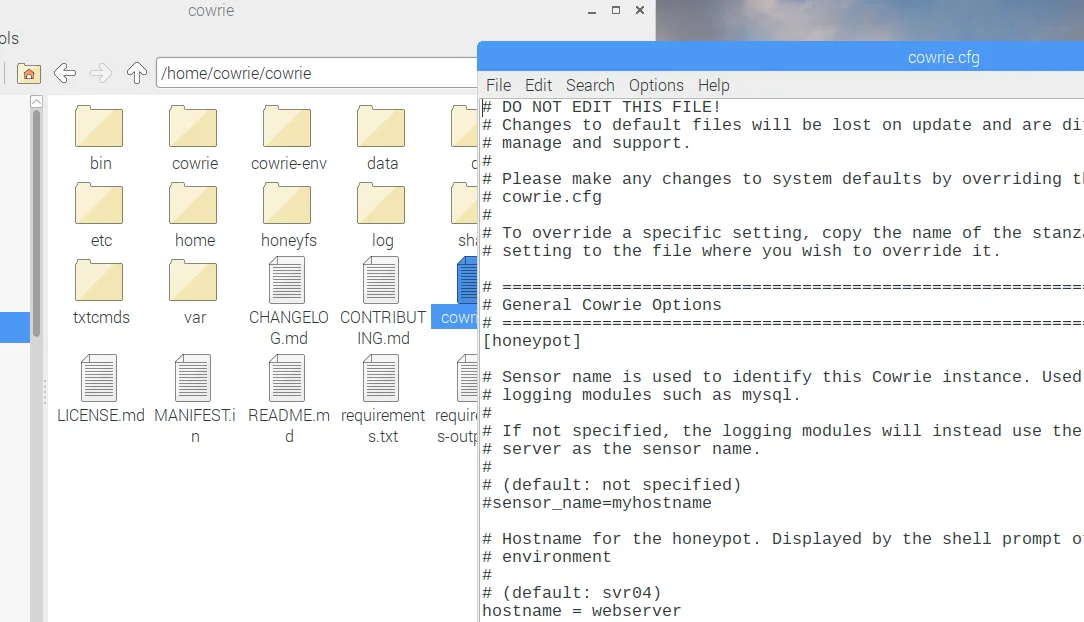Go to home folder via house icon
This screenshot has width=1084, height=622.
tap(29, 73)
